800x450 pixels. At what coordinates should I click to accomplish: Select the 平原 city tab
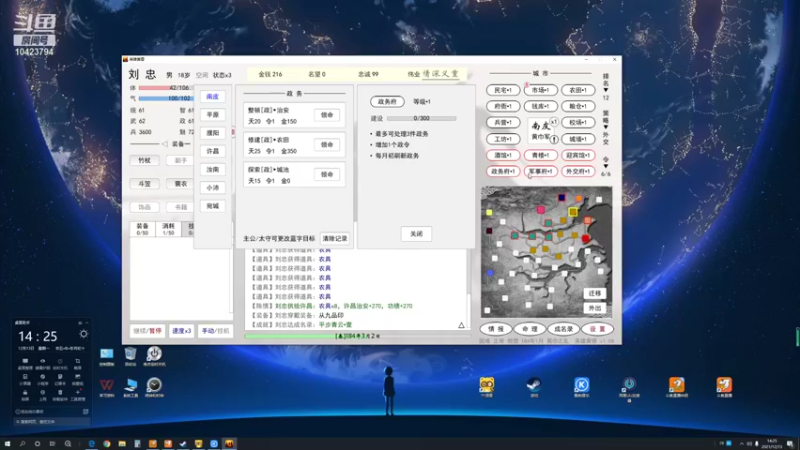[x=213, y=115]
